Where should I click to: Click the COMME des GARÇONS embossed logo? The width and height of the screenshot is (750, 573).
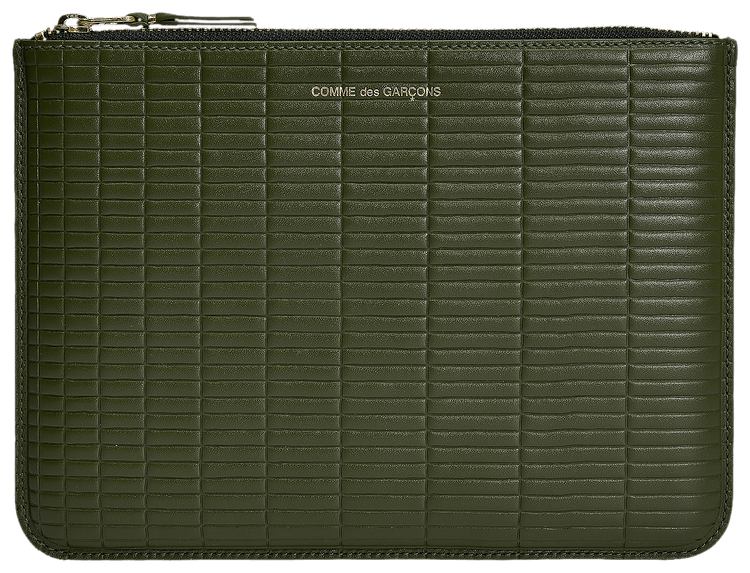[375, 92]
